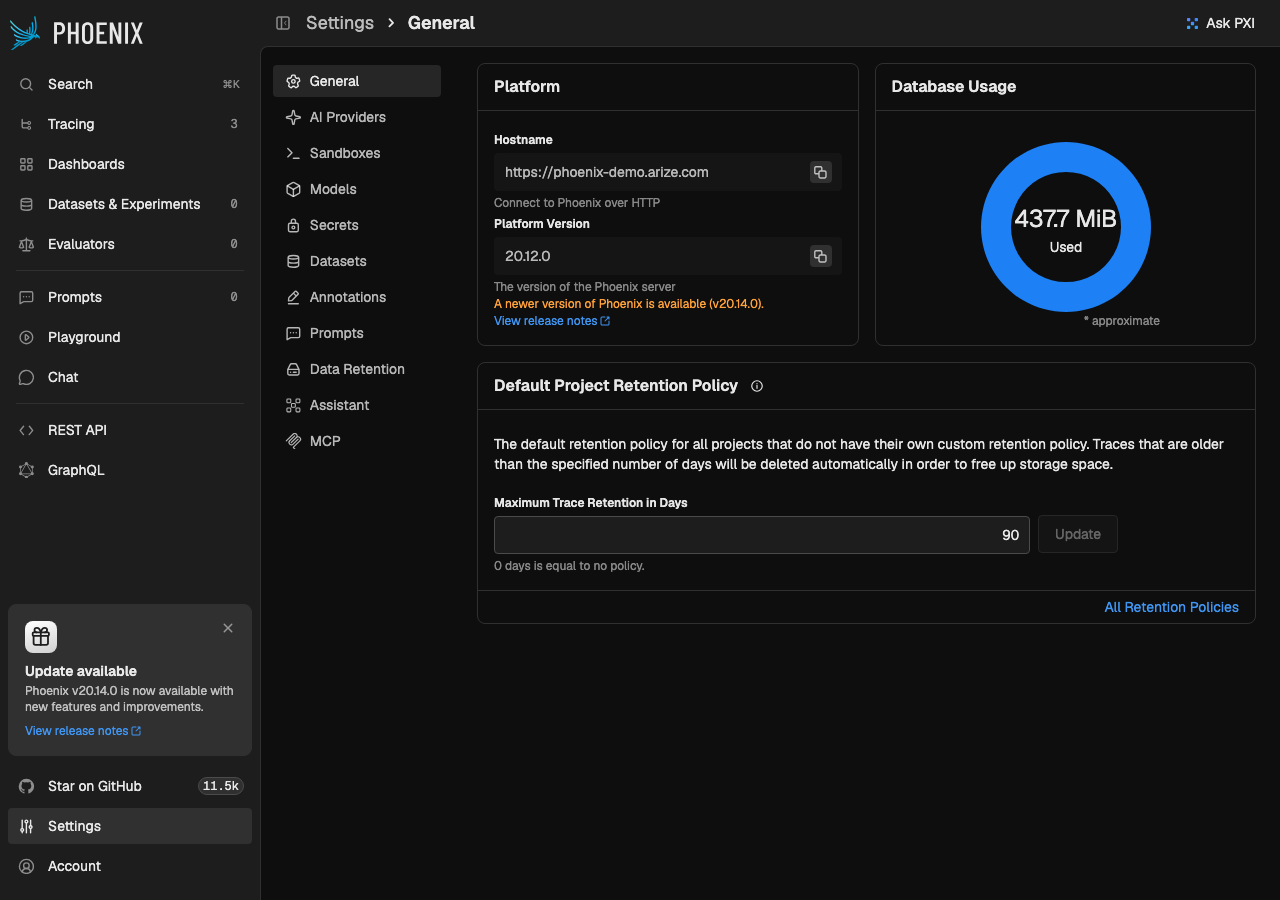The width and height of the screenshot is (1280, 900).
Task: Click the Platform Version field
Action: pyautogui.click(x=668, y=256)
